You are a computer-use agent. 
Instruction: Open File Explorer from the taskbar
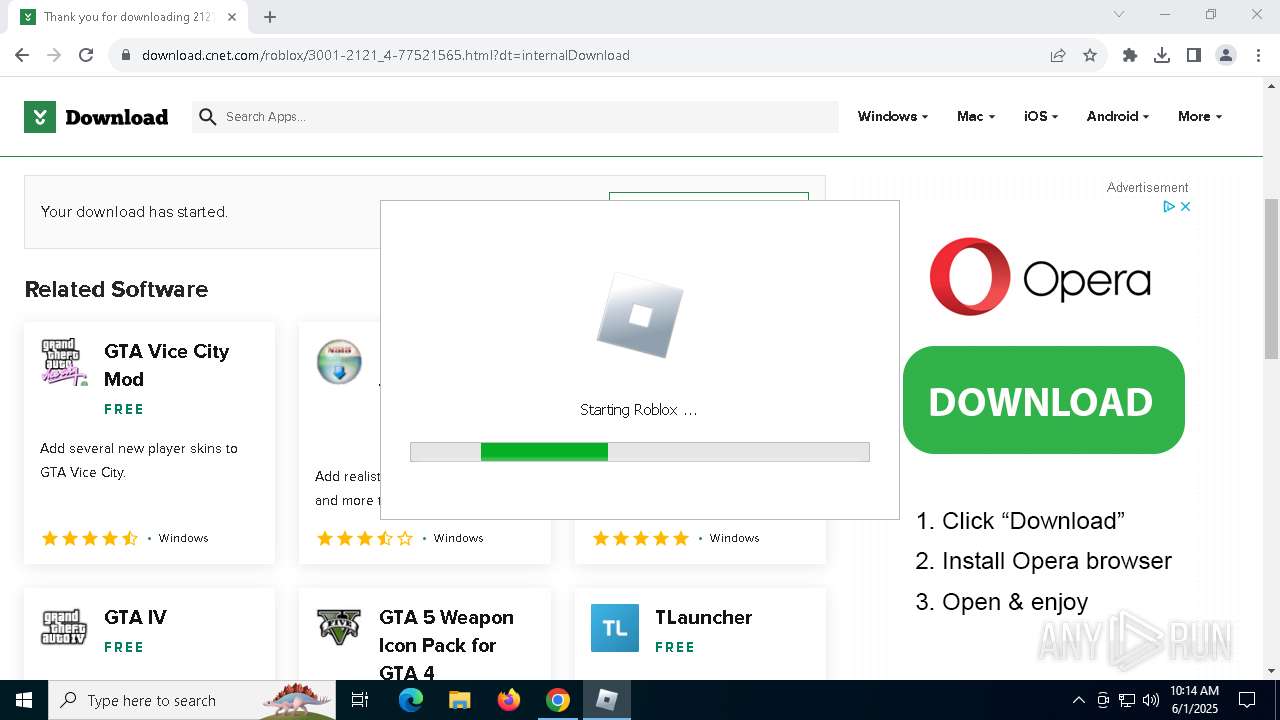point(460,700)
